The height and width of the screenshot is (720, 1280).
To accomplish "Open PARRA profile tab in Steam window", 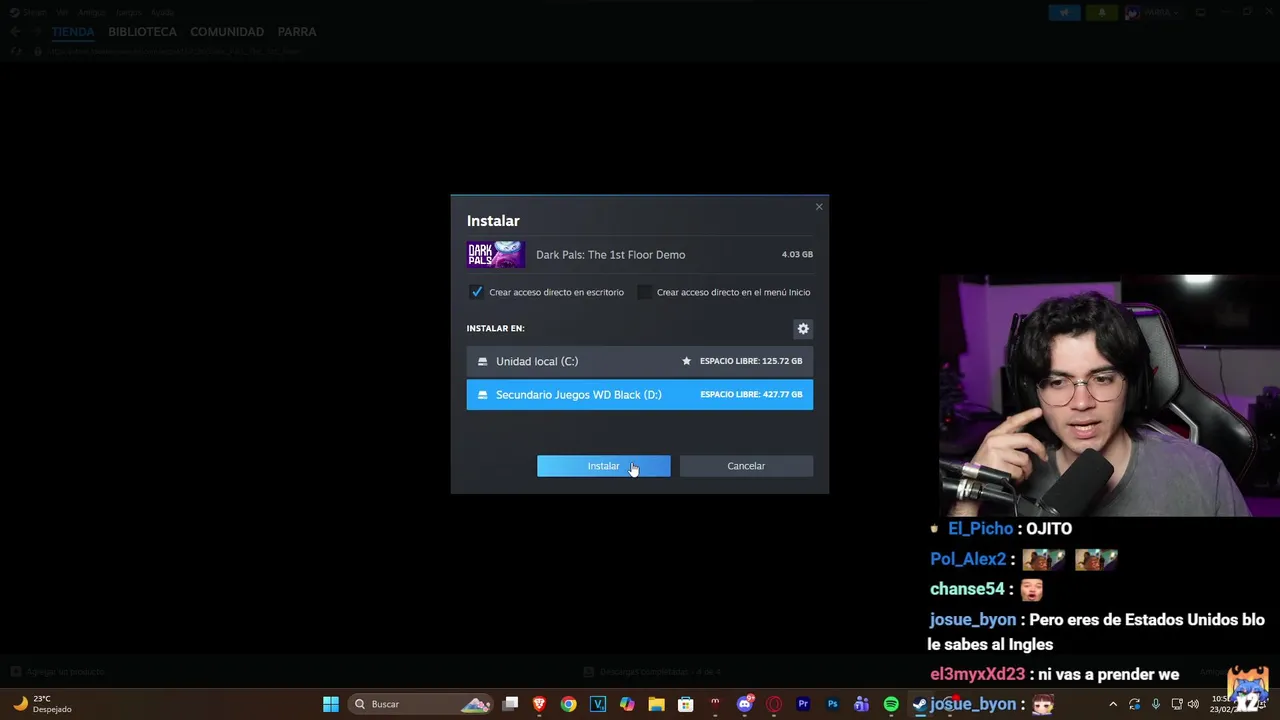I will (297, 32).
